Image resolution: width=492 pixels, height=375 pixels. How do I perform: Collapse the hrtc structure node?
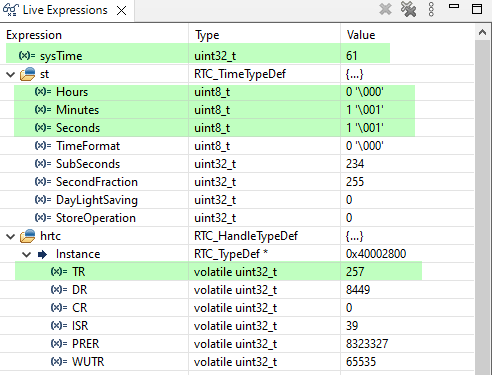pos(11,236)
